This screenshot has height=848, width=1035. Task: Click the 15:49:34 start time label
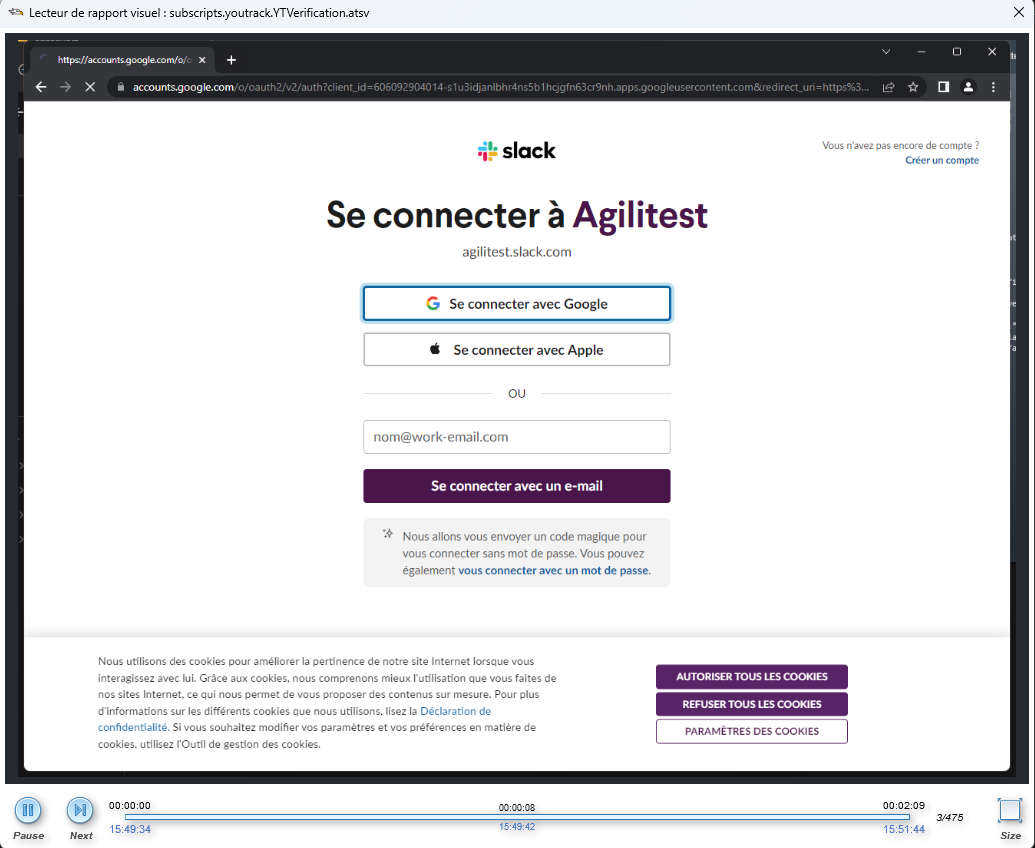tap(130, 830)
